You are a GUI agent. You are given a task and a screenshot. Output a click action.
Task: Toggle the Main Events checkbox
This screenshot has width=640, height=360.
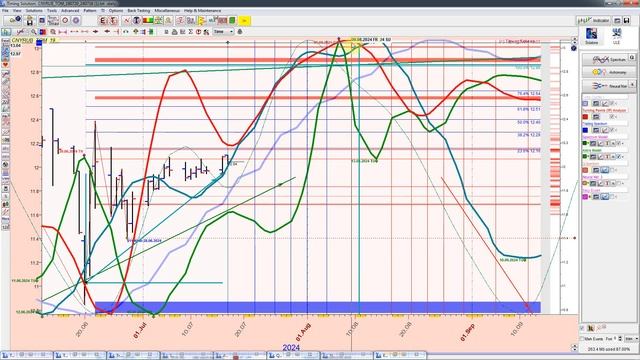click(582, 339)
